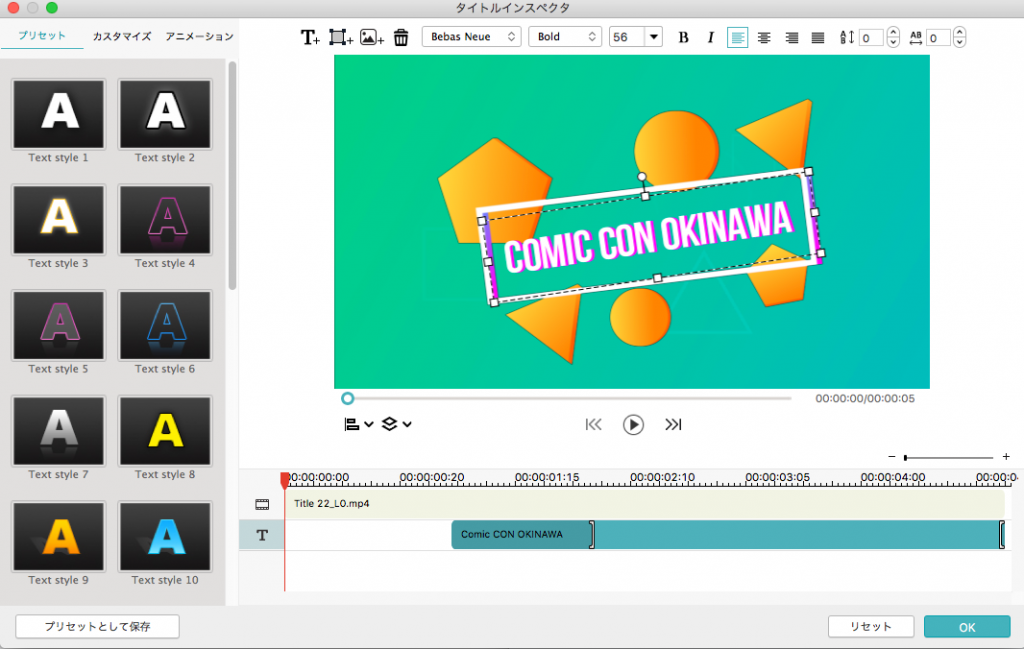Image resolution: width=1024 pixels, height=649 pixels.
Task: Select the Text style 8 preset thumbnail
Action: (x=165, y=431)
